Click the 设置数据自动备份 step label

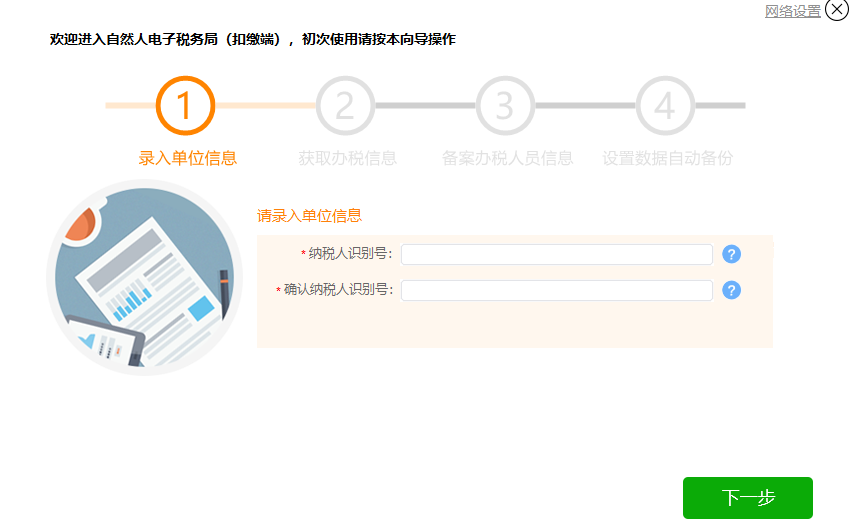[x=667, y=158]
